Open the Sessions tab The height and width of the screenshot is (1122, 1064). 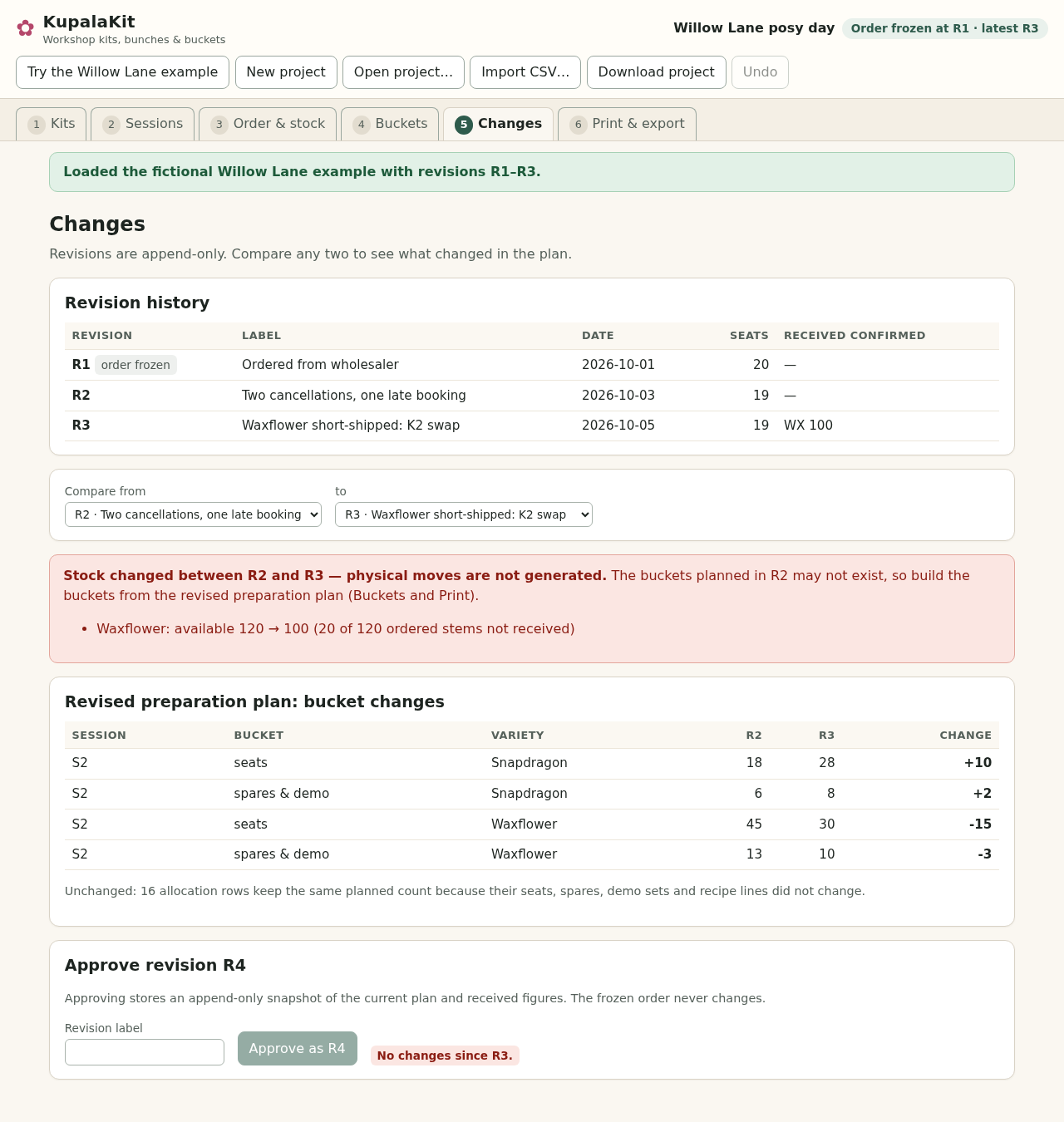[143, 124]
